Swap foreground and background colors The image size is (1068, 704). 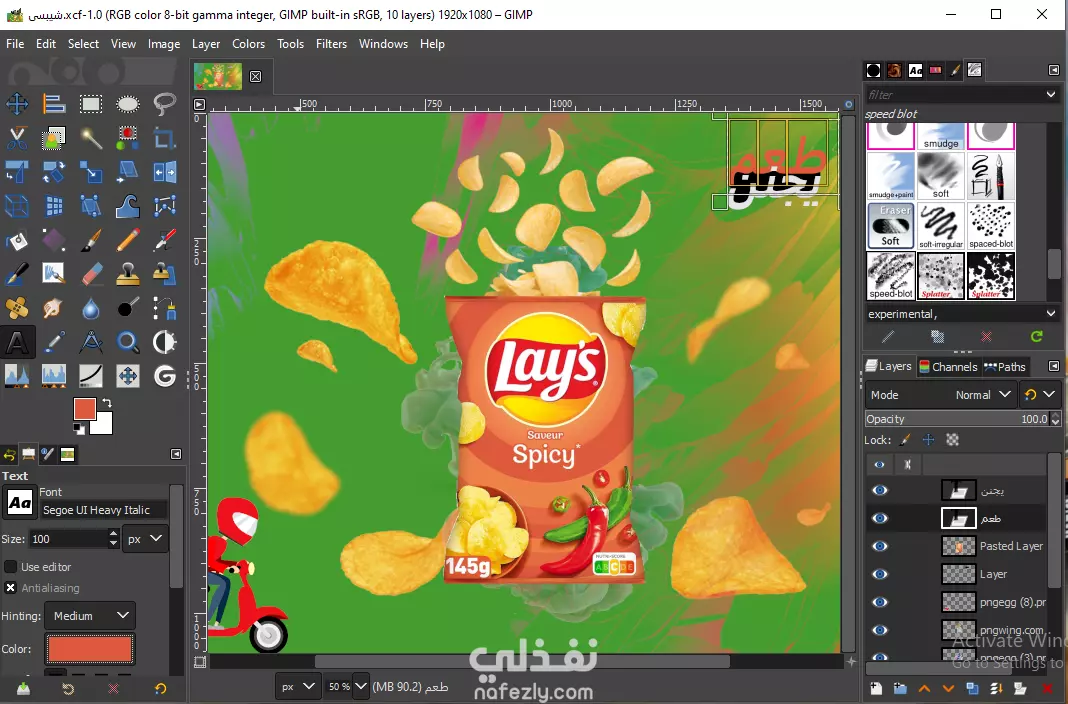click(107, 404)
